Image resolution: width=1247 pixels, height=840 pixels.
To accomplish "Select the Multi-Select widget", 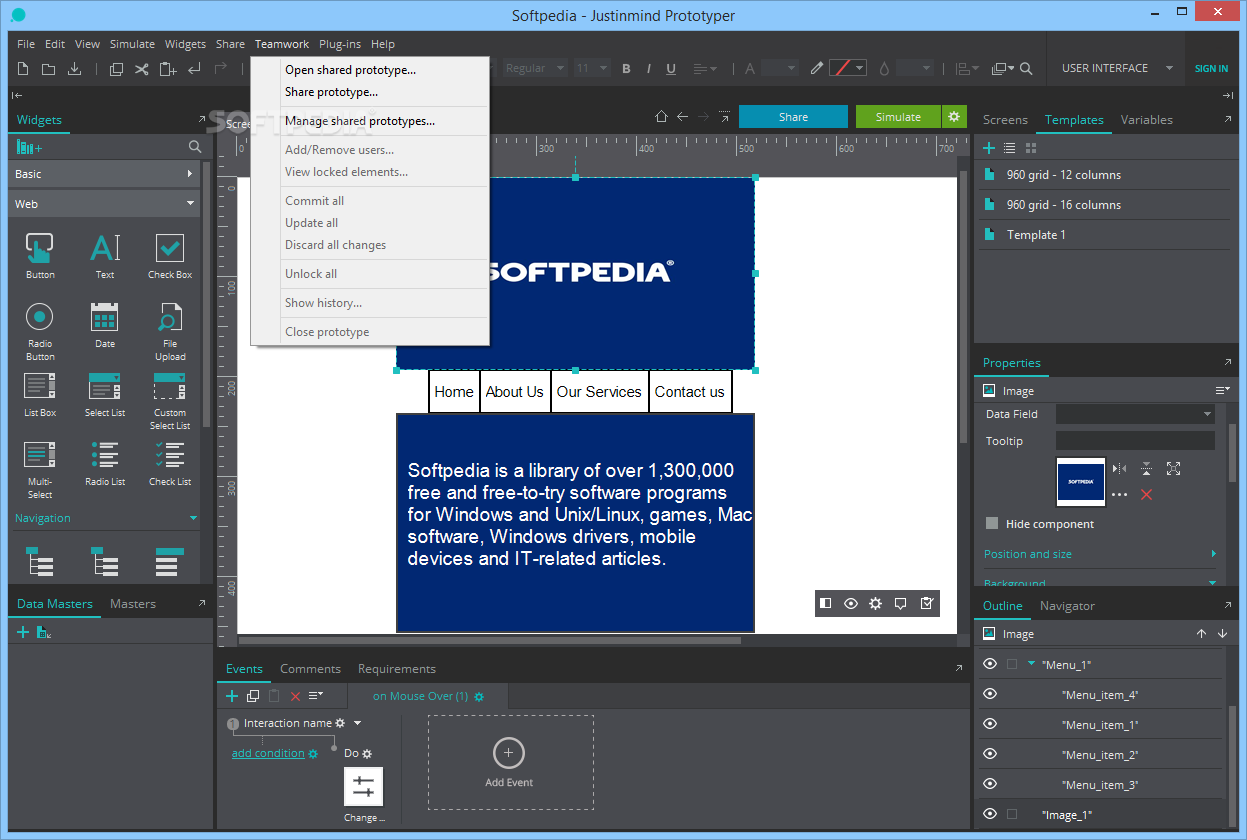I will click(40, 470).
